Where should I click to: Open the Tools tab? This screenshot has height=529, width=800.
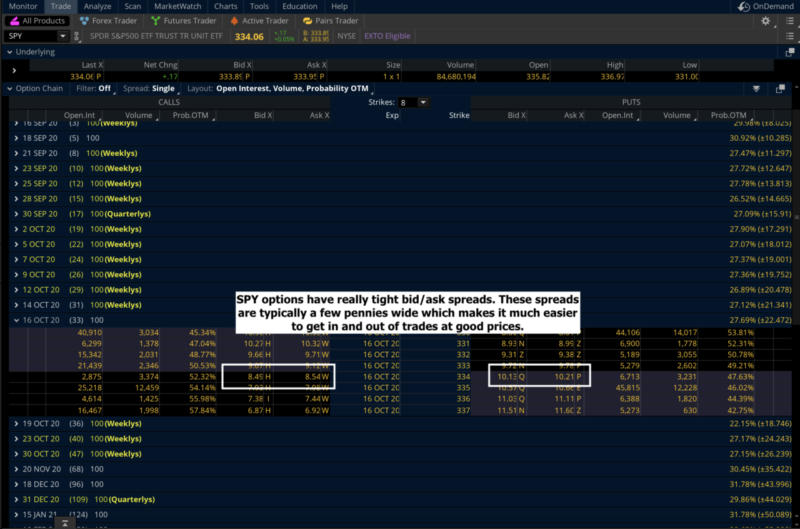259,7
